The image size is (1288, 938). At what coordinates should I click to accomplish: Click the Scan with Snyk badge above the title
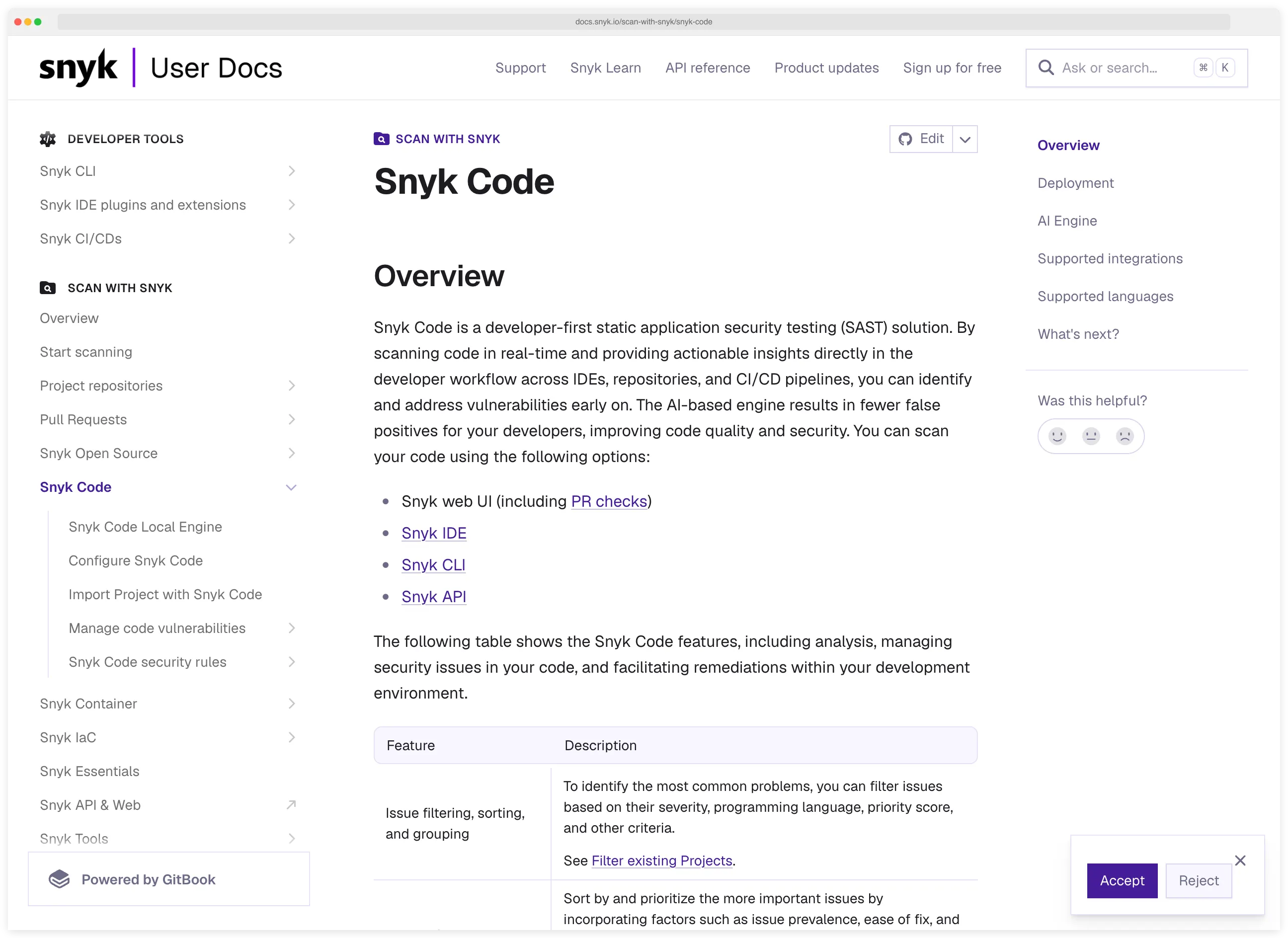coord(437,139)
